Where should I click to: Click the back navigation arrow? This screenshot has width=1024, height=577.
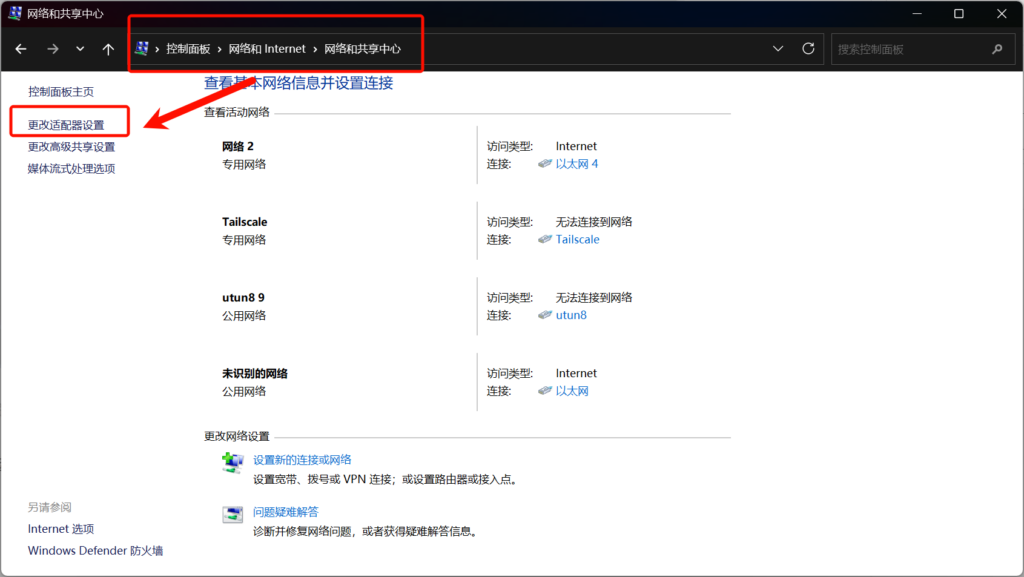coord(21,49)
